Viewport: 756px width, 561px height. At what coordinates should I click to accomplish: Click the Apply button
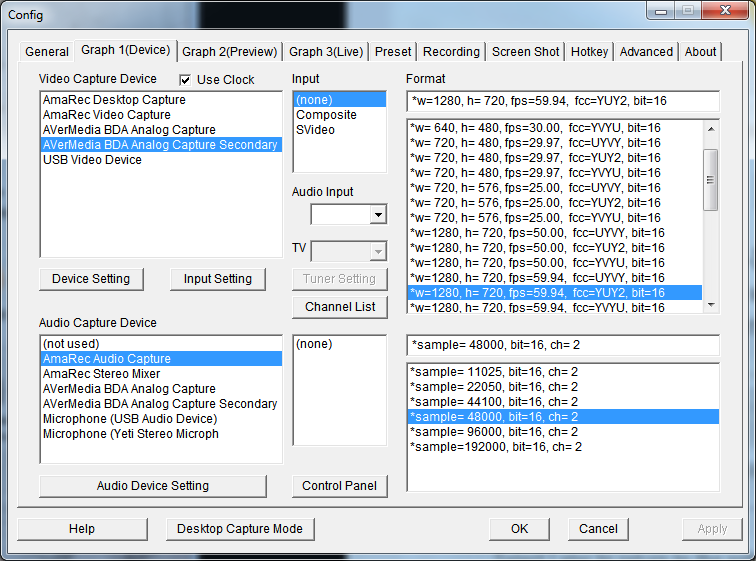(712, 529)
